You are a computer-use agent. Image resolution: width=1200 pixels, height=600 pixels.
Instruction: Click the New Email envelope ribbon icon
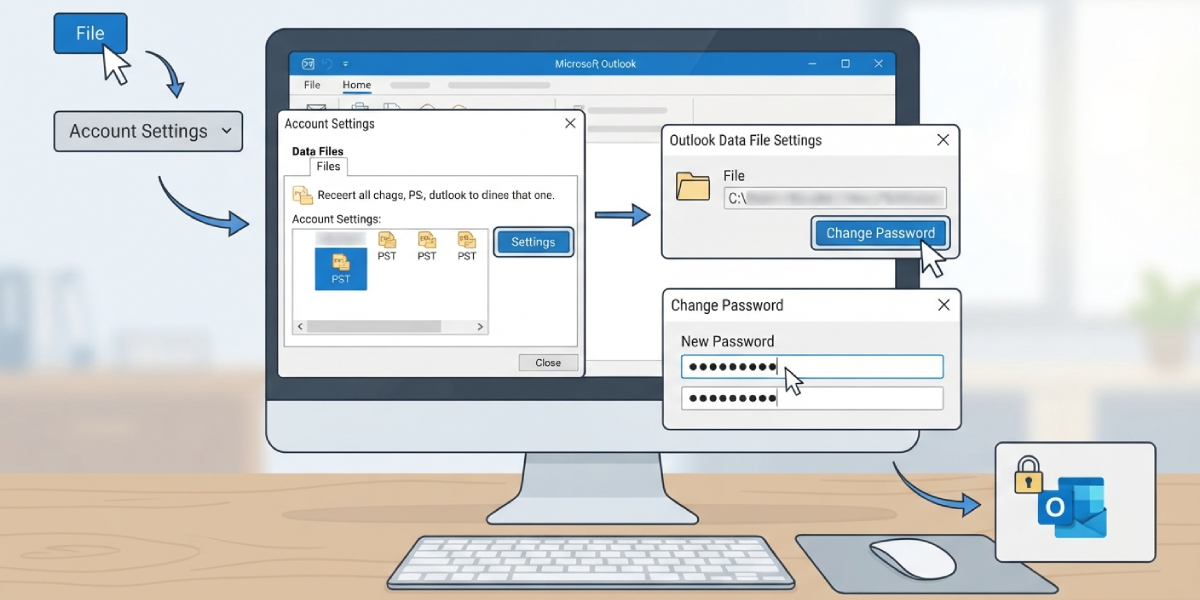pyautogui.click(x=316, y=109)
